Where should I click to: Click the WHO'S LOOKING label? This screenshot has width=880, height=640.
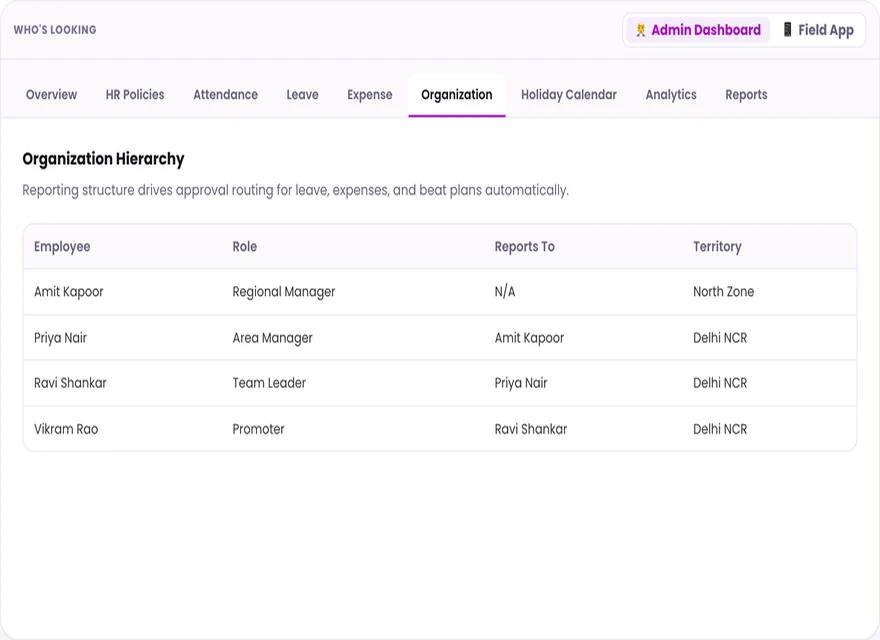pos(55,30)
